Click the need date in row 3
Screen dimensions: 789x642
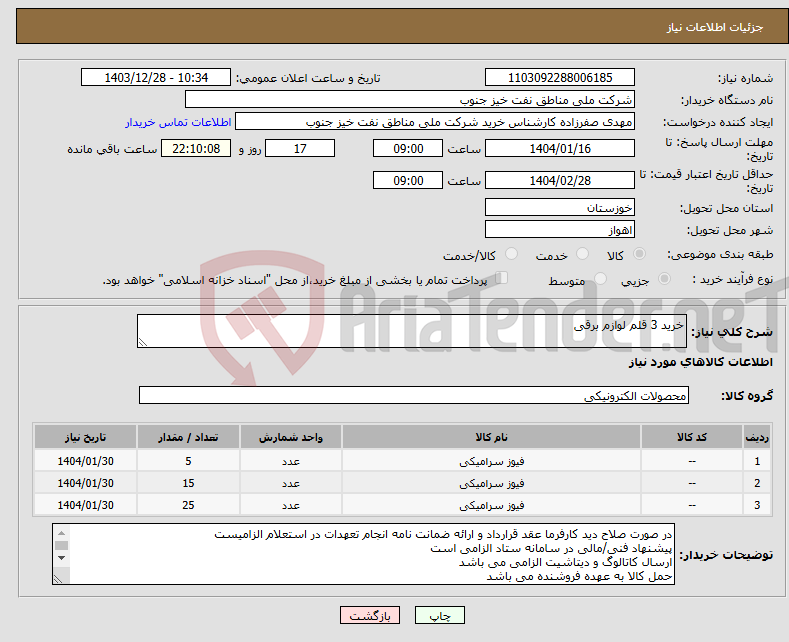[86, 505]
